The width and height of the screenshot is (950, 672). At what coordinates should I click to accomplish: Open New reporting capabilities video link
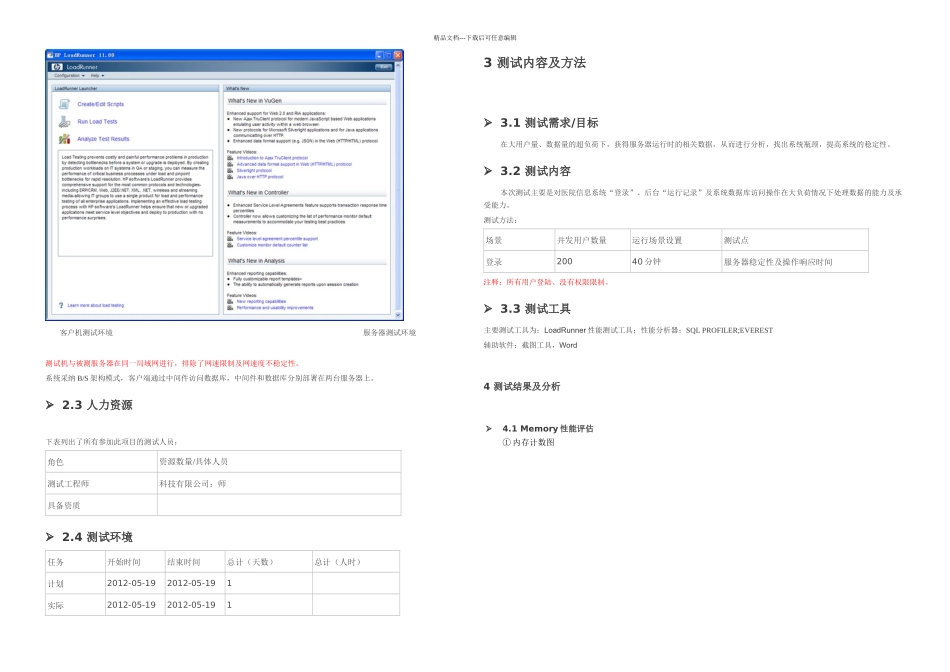click(261, 301)
